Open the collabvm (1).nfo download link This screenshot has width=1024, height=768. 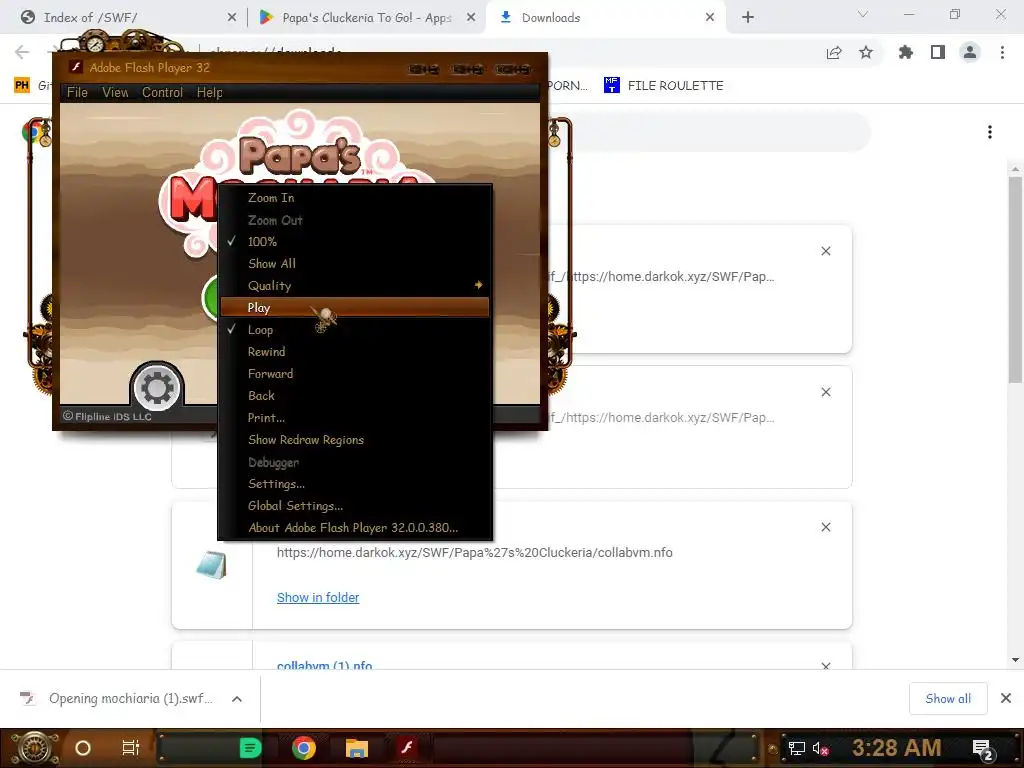[325, 665]
